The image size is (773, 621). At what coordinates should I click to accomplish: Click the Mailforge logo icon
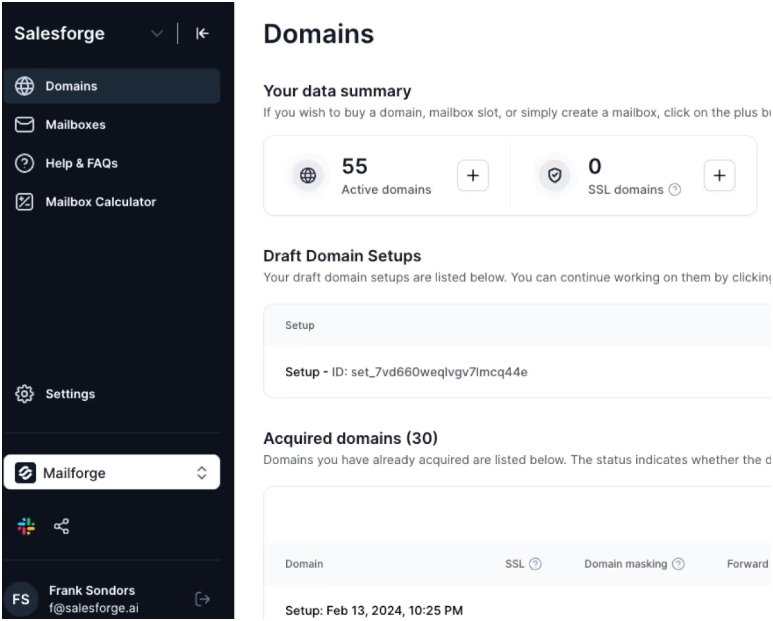click(x=25, y=473)
